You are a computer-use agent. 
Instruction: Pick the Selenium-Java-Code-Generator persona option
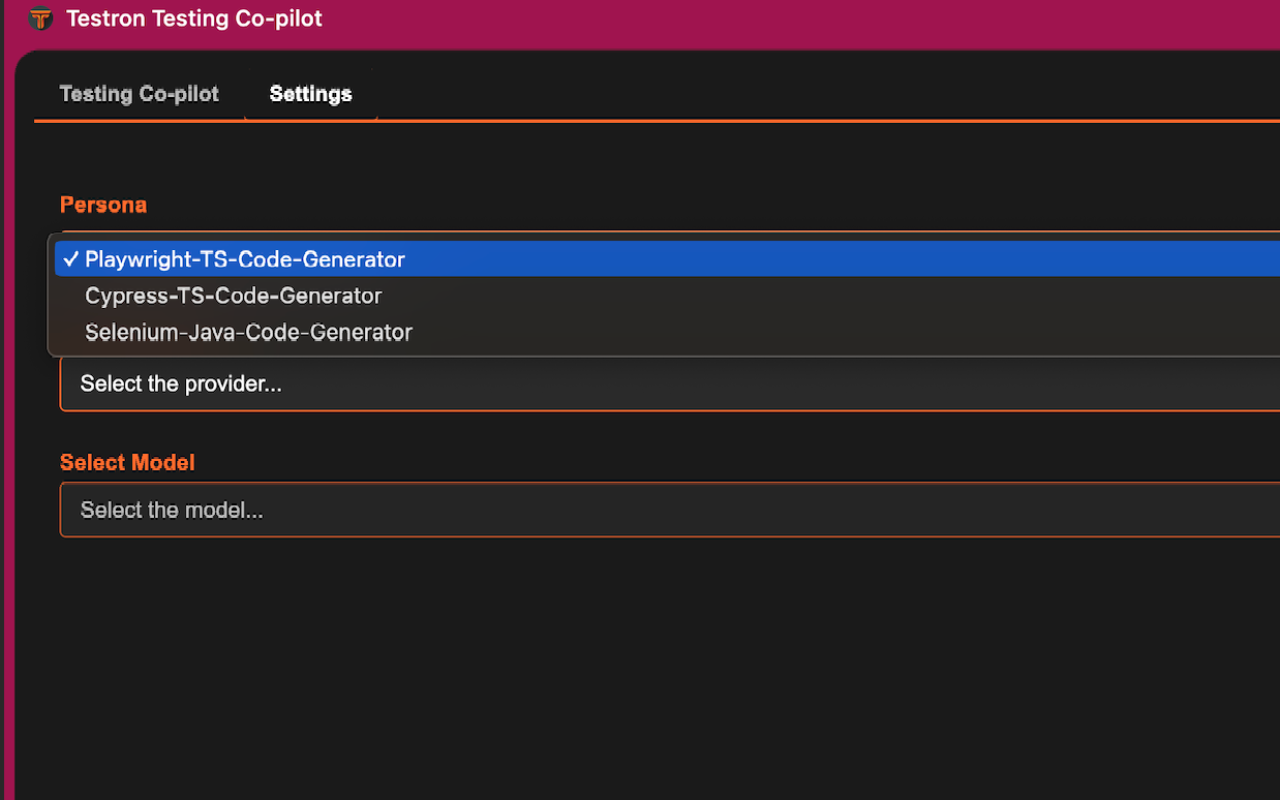pos(248,332)
